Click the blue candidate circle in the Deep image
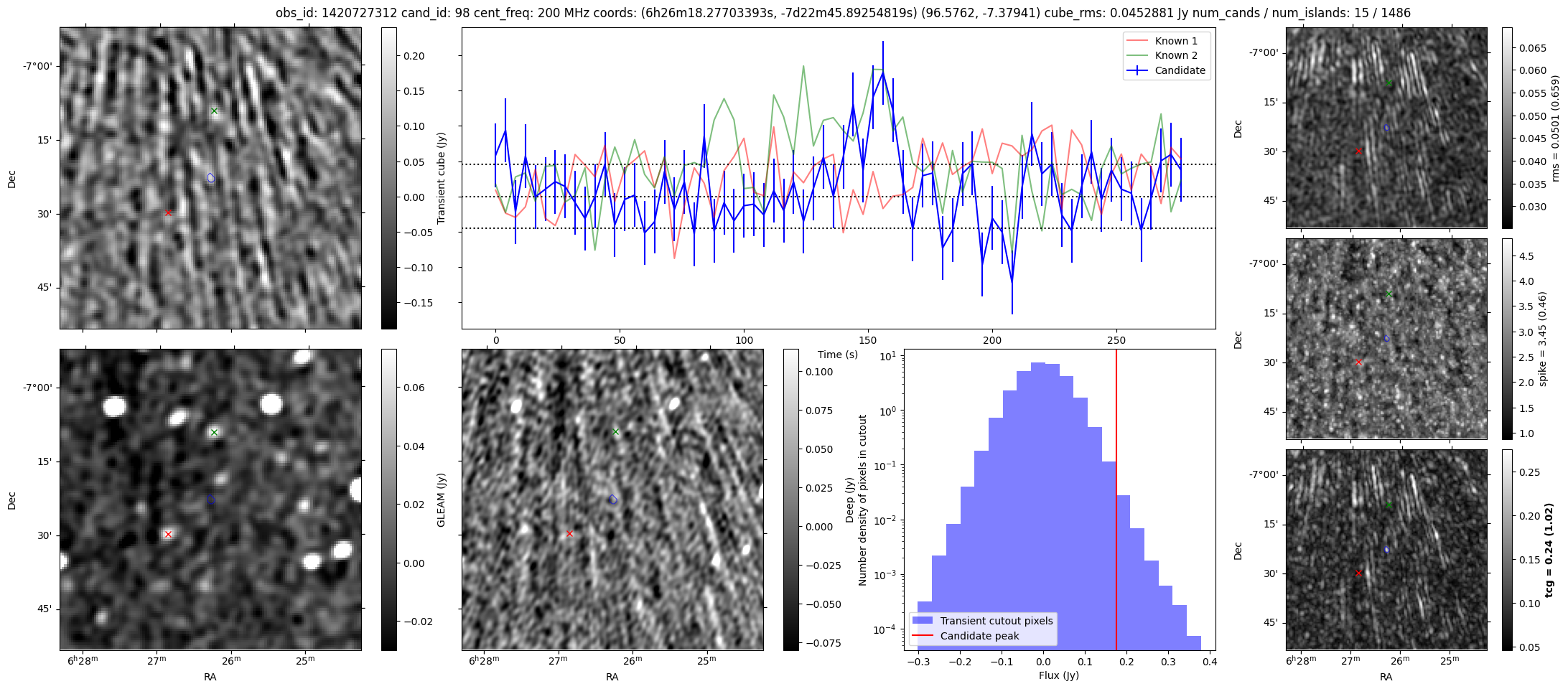 click(613, 500)
